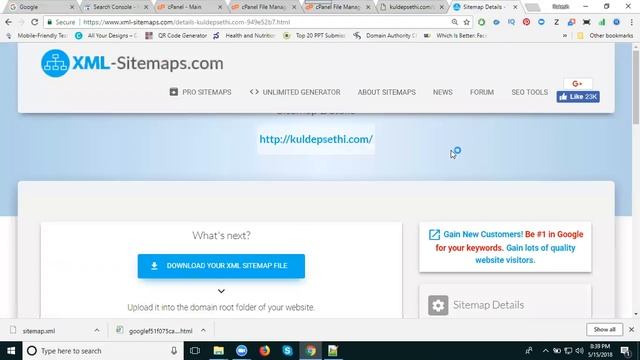Switch to the kuldepsethi.com tab
The image size is (640, 360).
click(x=412, y=7)
